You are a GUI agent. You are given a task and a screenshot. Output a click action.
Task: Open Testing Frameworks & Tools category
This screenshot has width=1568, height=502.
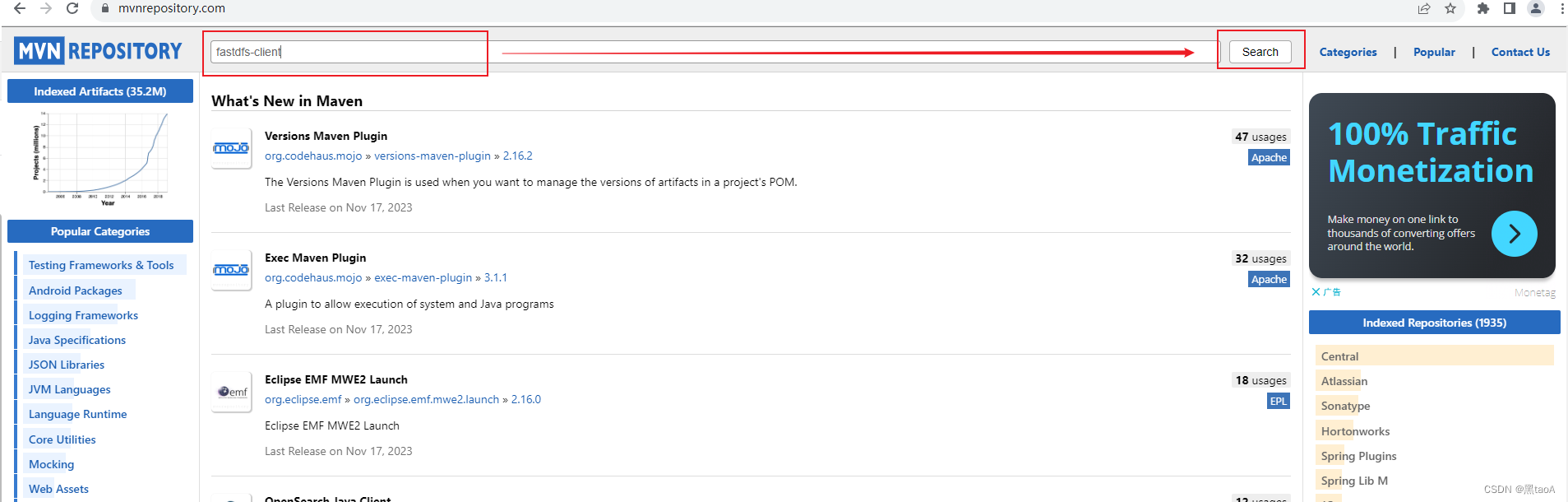pos(101,265)
